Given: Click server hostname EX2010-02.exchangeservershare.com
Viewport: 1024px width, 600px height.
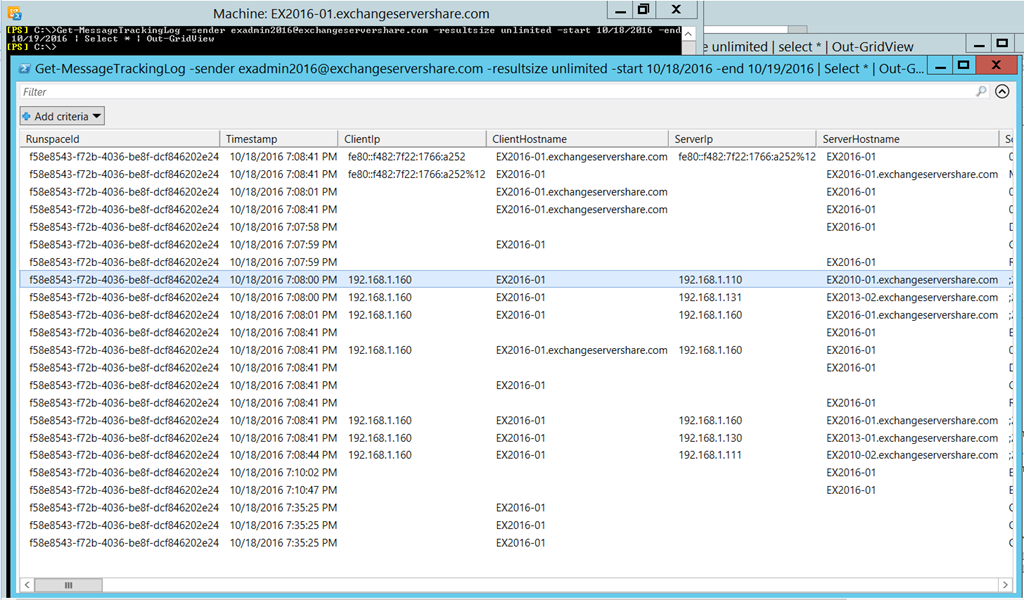Looking at the screenshot, I should [912, 455].
